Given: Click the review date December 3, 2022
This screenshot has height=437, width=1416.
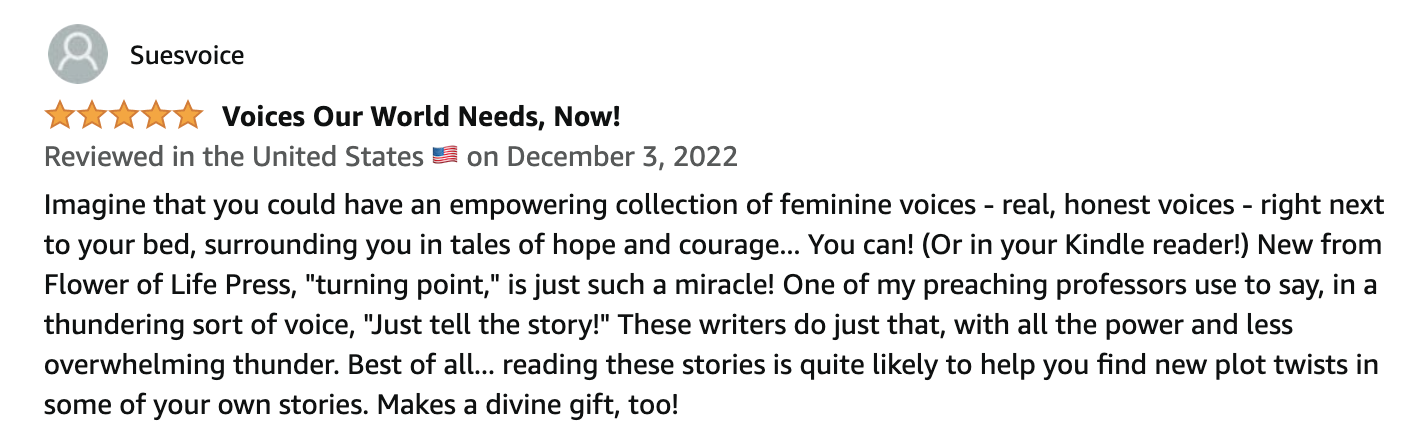Looking at the screenshot, I should 615,157.
